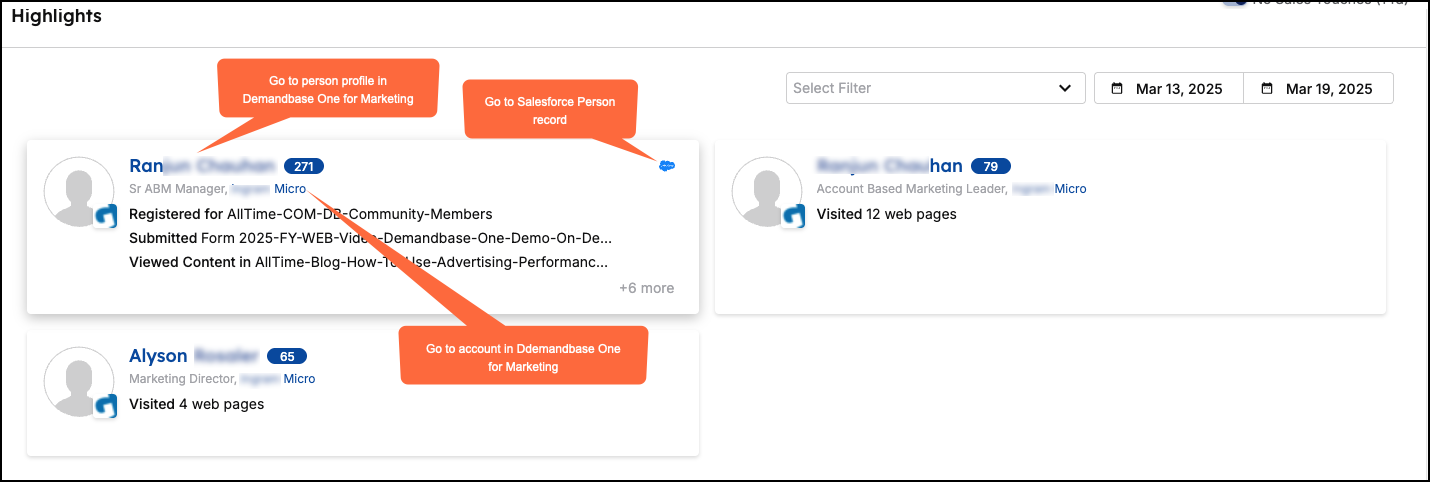Open profile of person with score 271
This screenshot has width=1430, height=482.
[203, 166]
